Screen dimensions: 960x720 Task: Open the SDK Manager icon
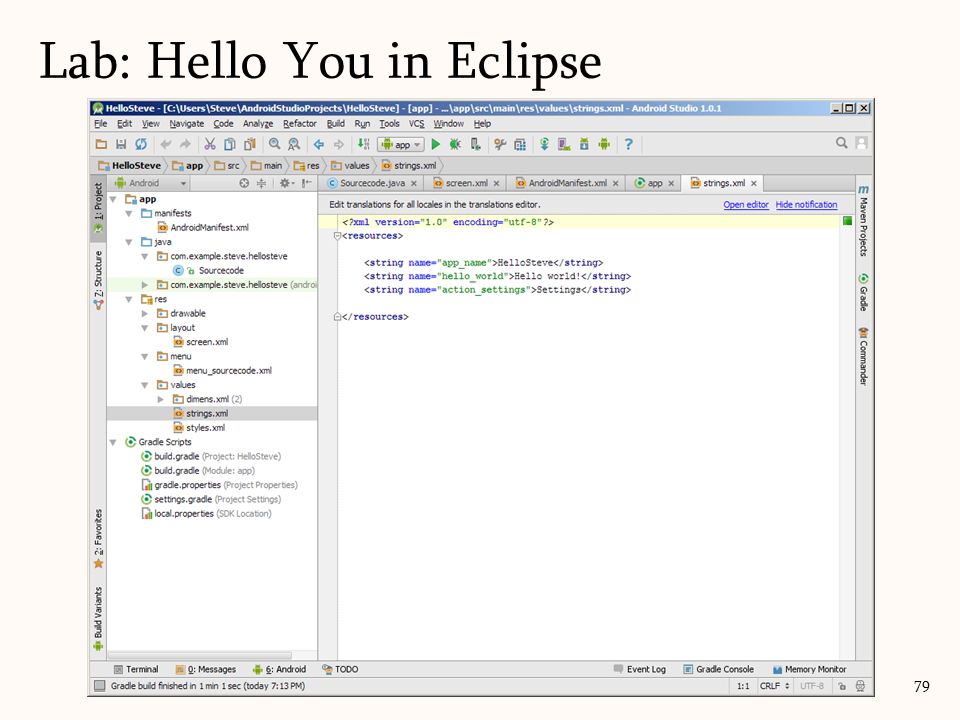coord(584,144)
